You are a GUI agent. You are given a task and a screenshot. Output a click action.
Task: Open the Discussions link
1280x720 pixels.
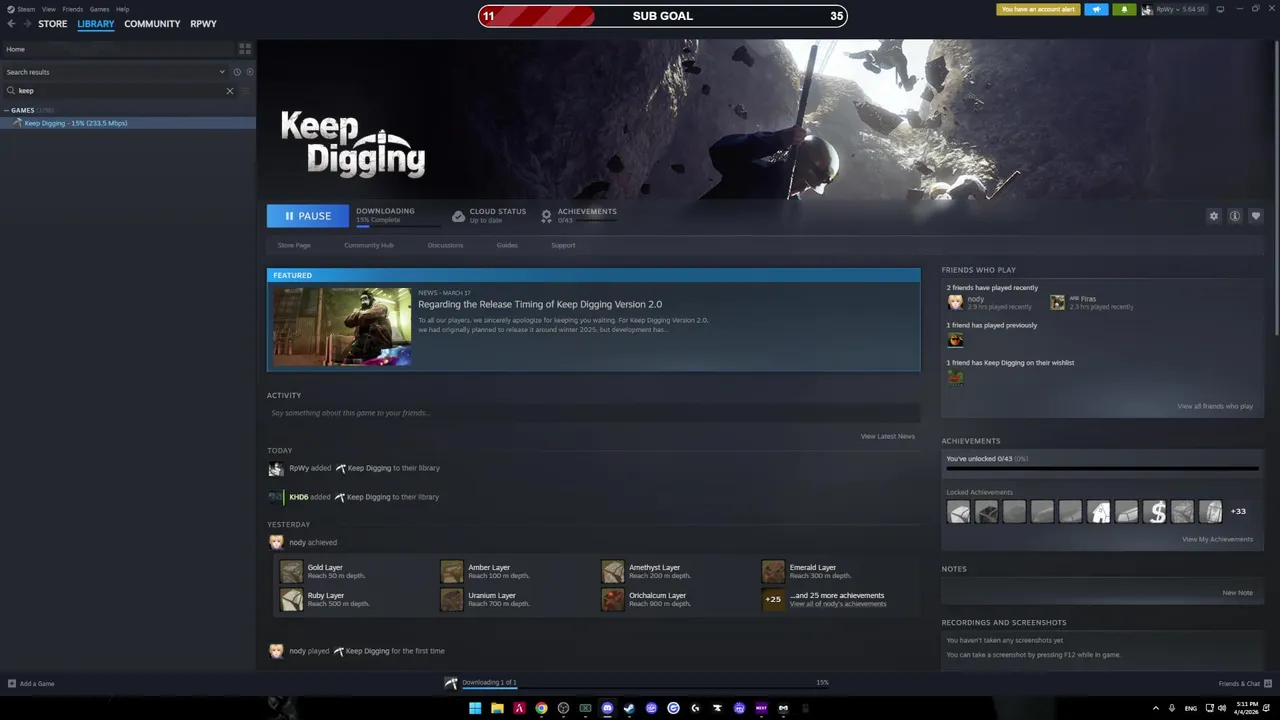click(445, 245)
